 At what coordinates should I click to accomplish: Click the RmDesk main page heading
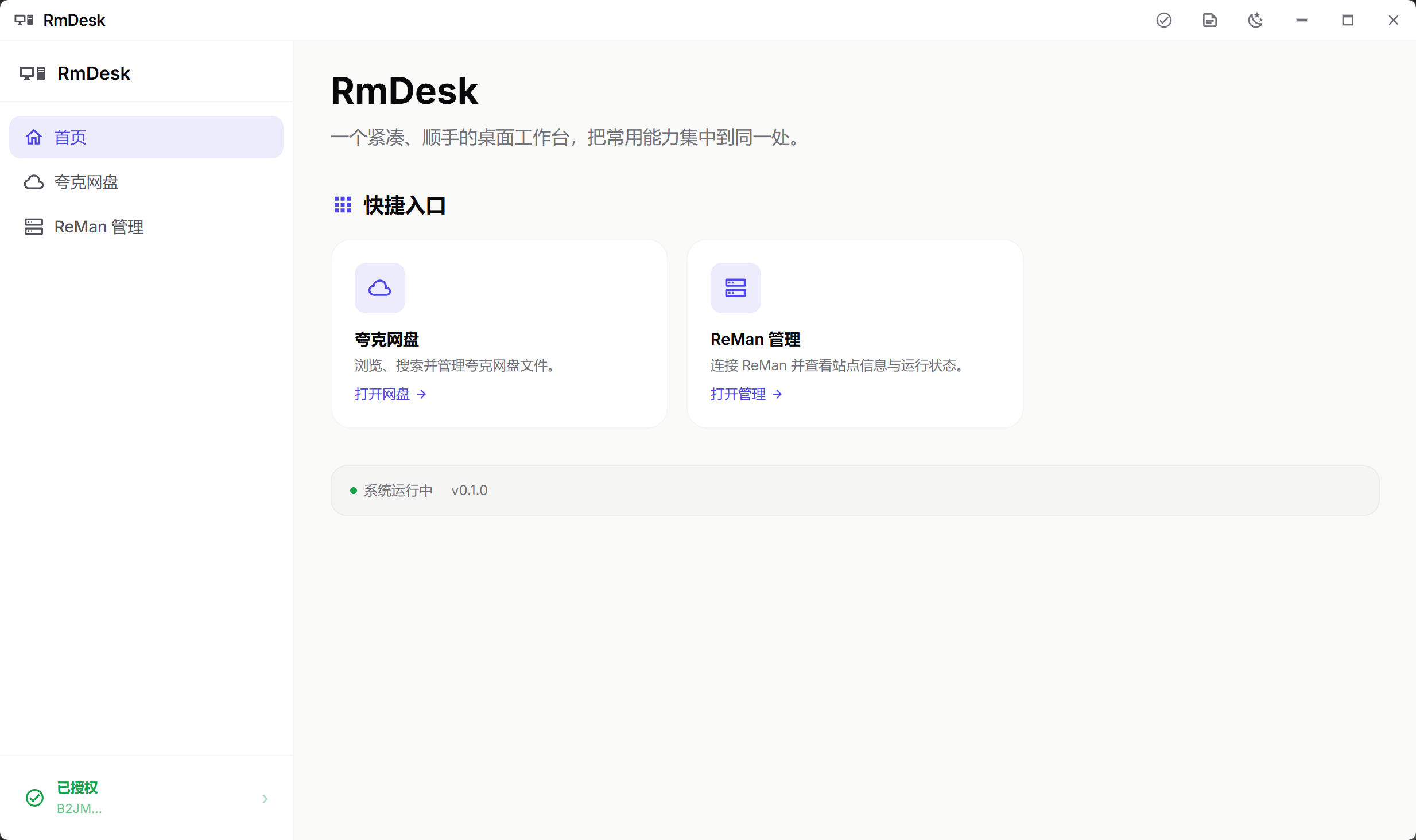point(405,91)
